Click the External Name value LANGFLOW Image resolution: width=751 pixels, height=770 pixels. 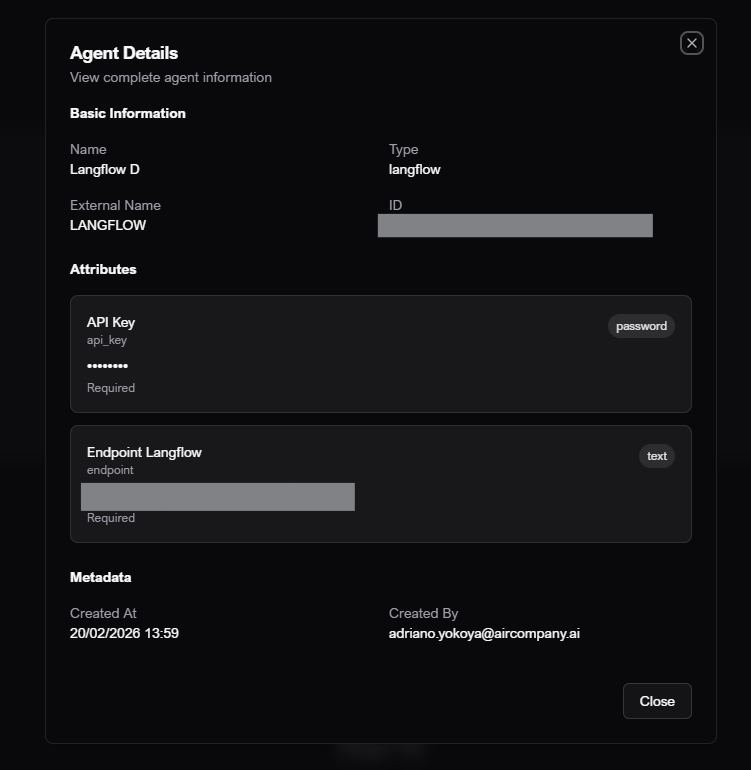(x=108, y=225)
